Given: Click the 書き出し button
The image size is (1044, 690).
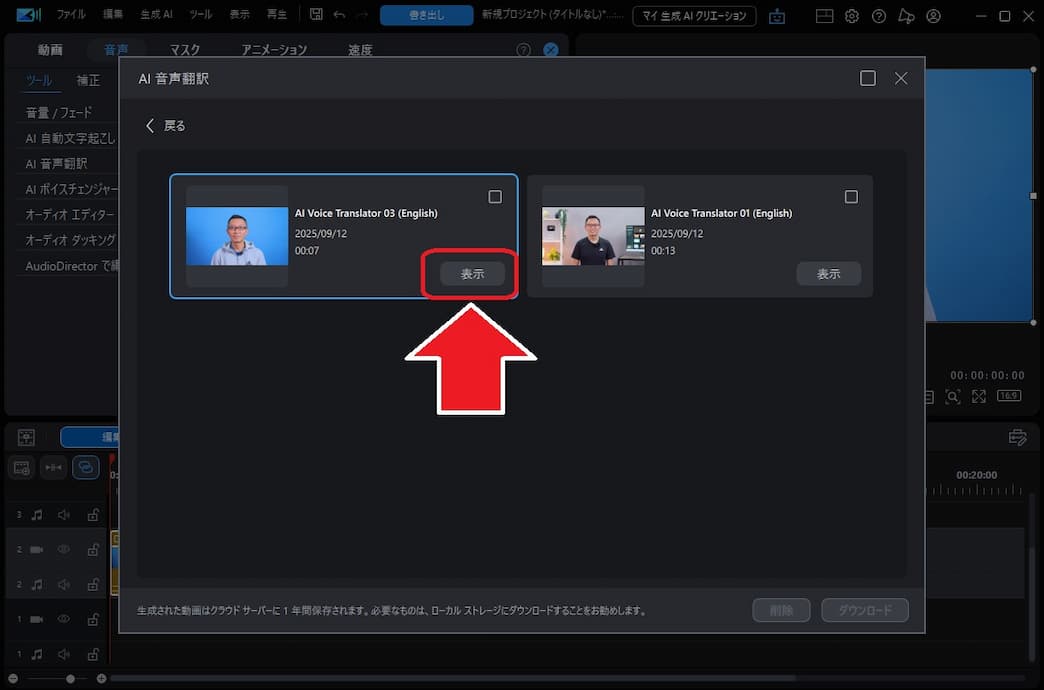Looking at the screenshot, I should coord(425,15).
